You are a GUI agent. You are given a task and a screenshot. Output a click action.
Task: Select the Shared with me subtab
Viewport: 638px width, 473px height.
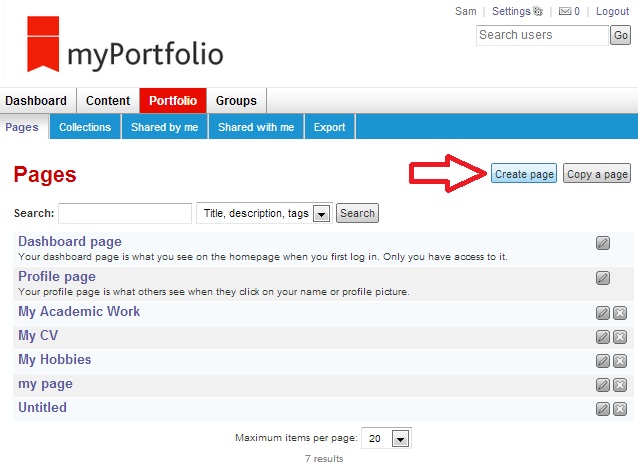(256, 127)
